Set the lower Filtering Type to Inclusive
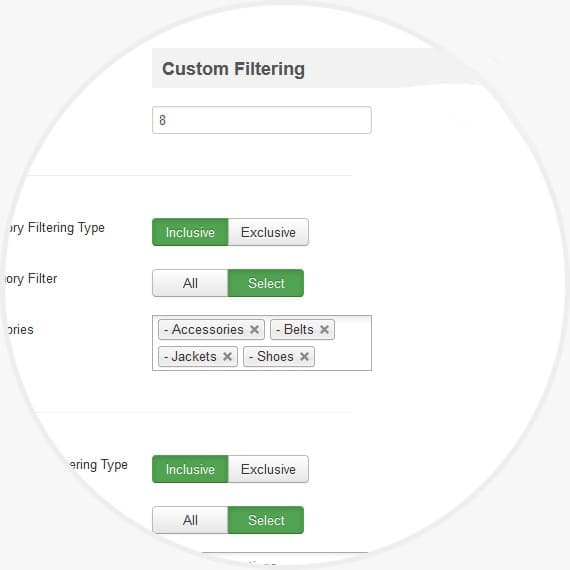Viewport: 570px width, 570px height. (x=190, y=469)
